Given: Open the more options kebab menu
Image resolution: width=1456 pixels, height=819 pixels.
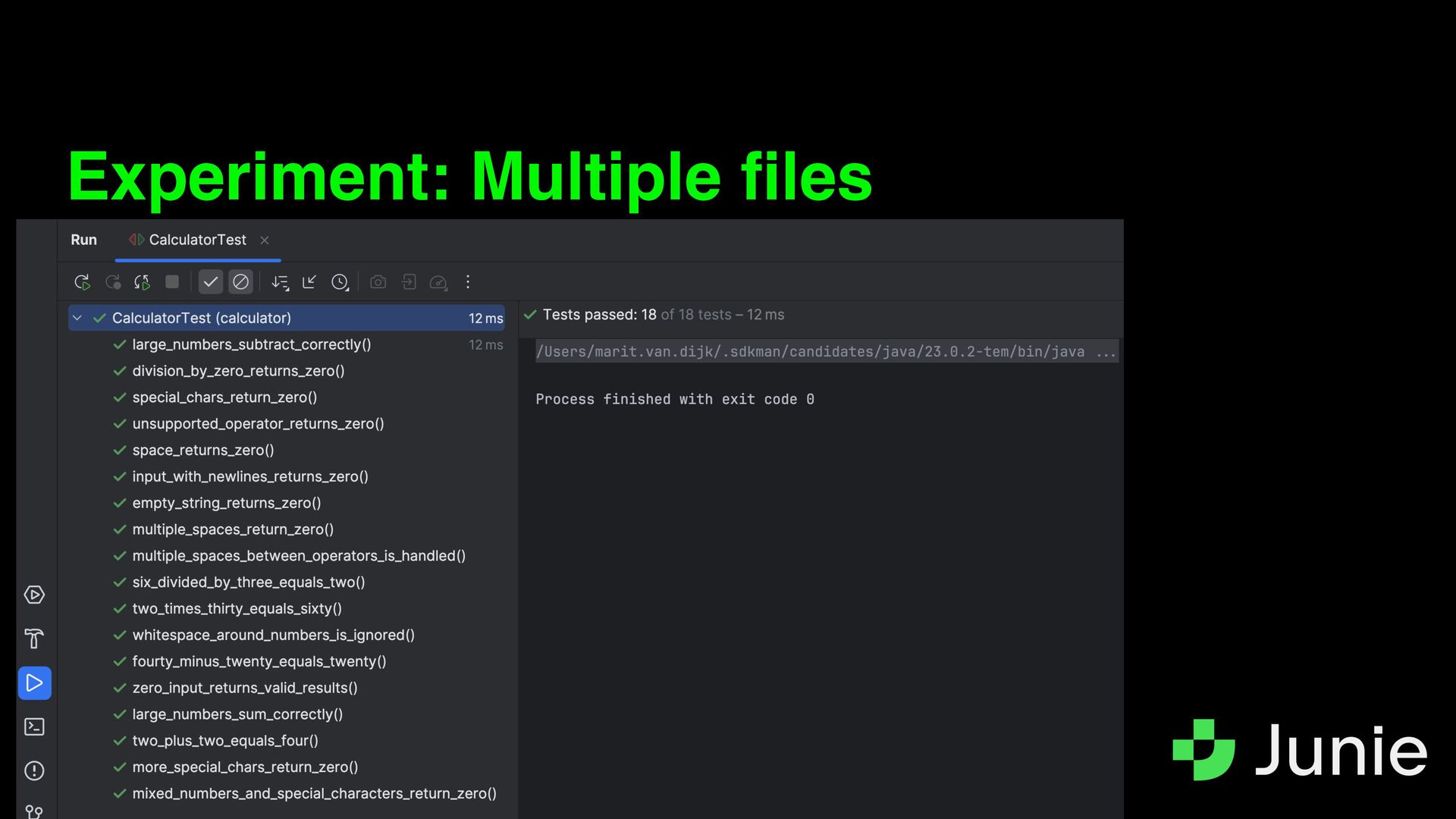Looking at the screenshot, I should point(468,282).
